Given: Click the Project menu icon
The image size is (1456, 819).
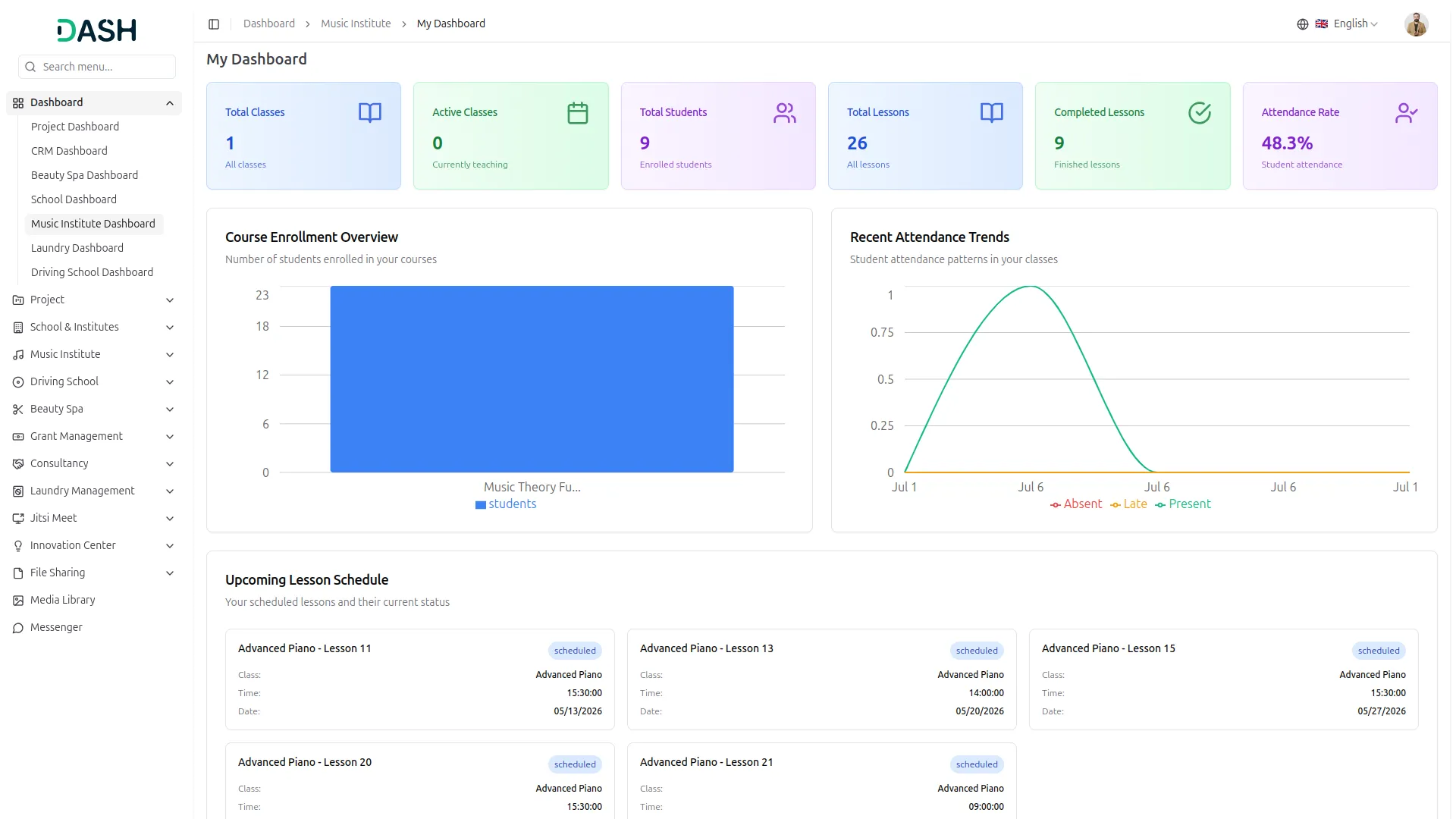Looking at the screenshot, I should [x=18, y=300].
